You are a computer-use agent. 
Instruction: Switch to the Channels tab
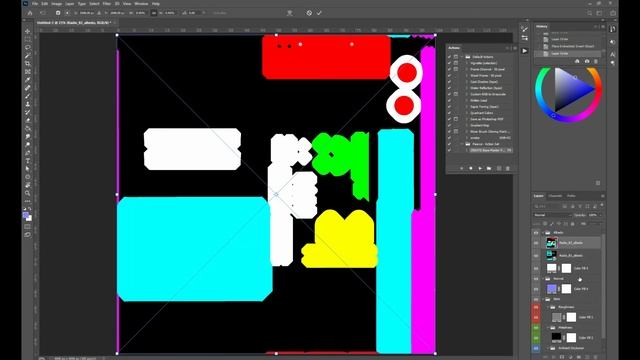pos(555,196)
